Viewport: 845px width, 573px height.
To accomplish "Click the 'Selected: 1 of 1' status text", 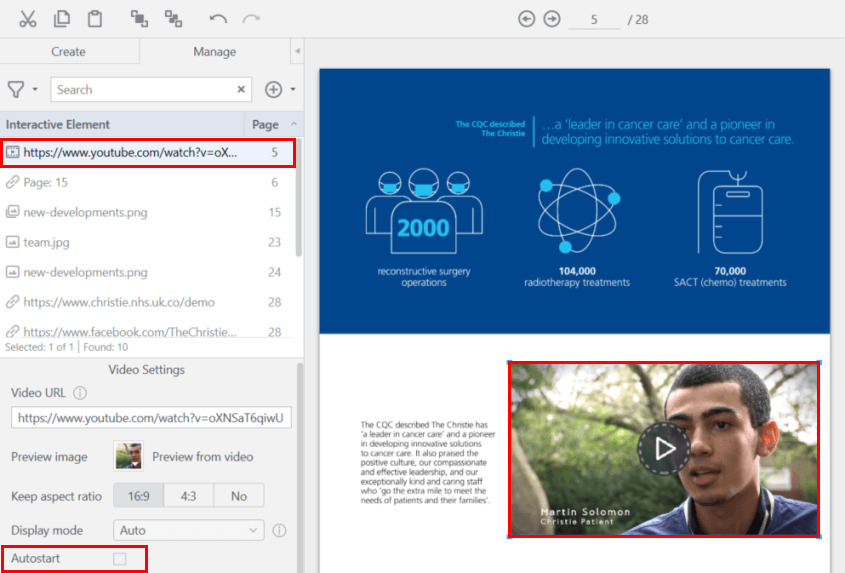I will 39,347.
